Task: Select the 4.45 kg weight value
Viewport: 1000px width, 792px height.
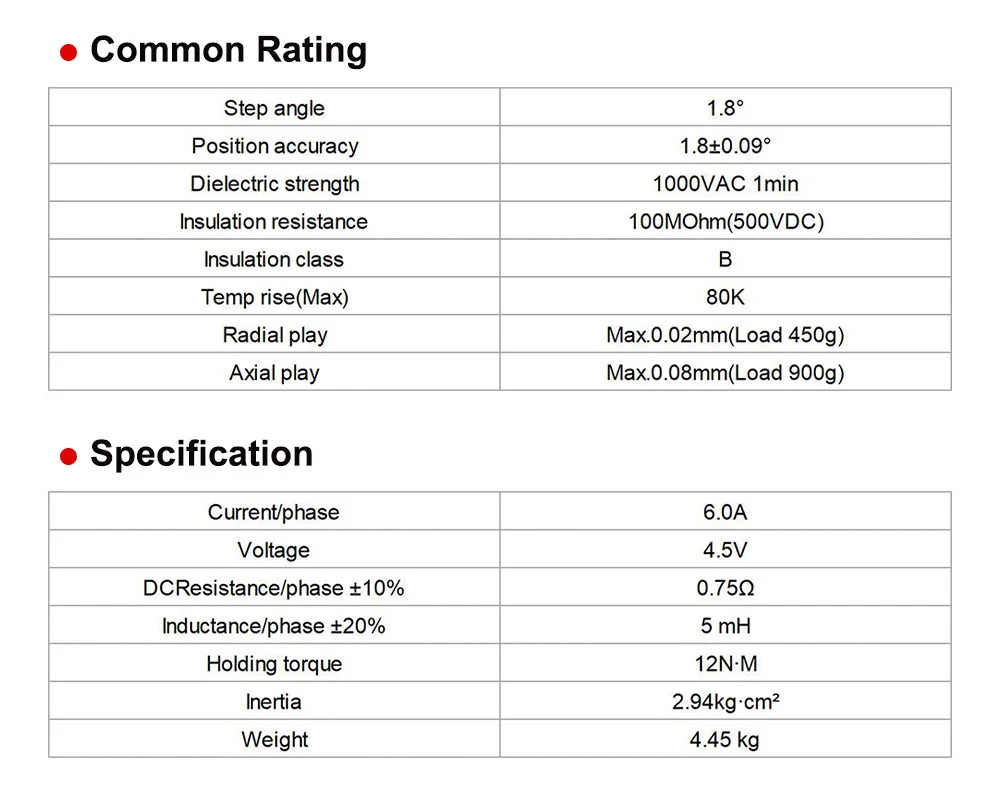Action: tap(725, 740)
